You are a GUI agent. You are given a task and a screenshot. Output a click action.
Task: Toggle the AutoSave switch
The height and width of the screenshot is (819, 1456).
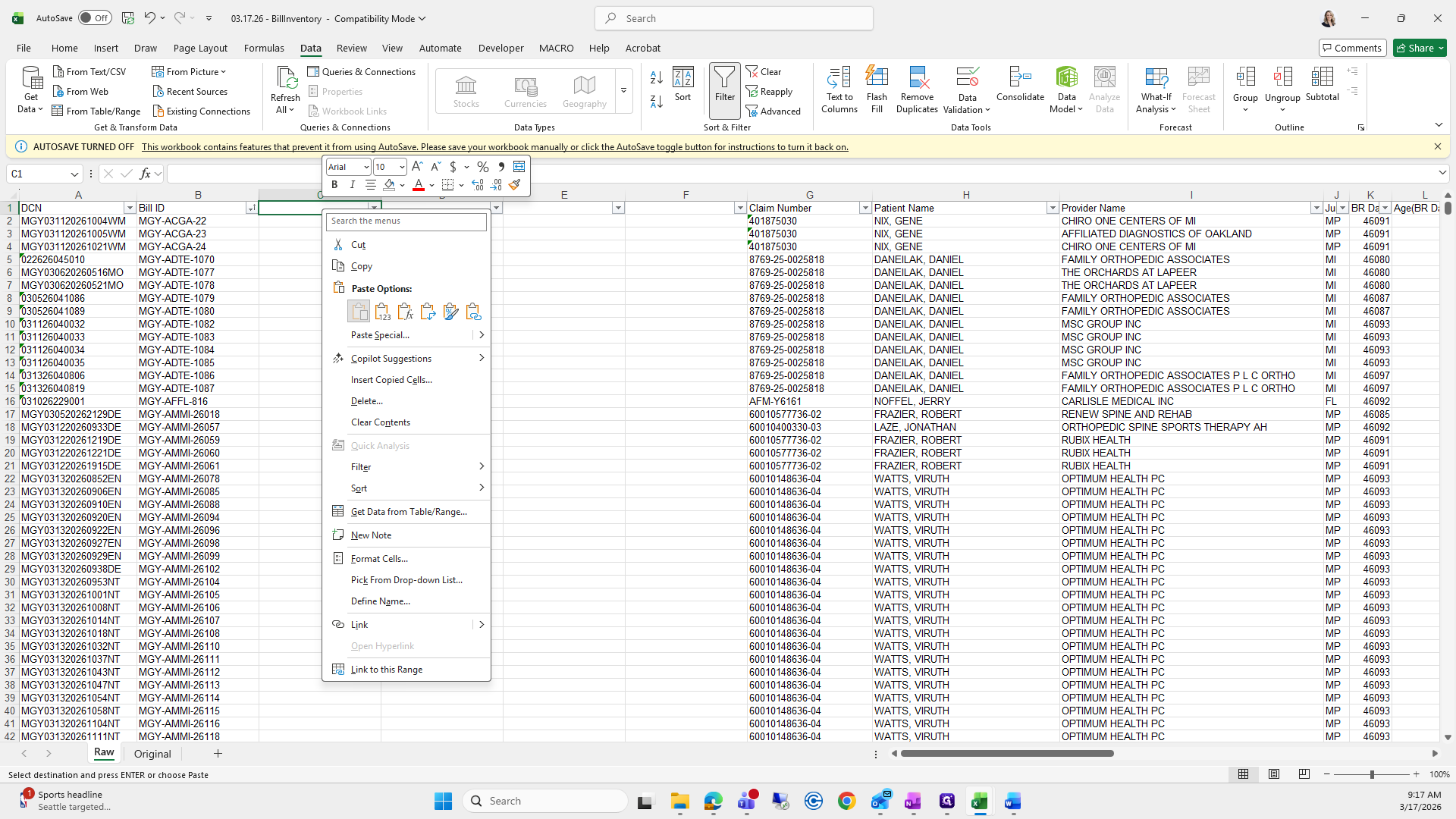click(x=95, y=18)
